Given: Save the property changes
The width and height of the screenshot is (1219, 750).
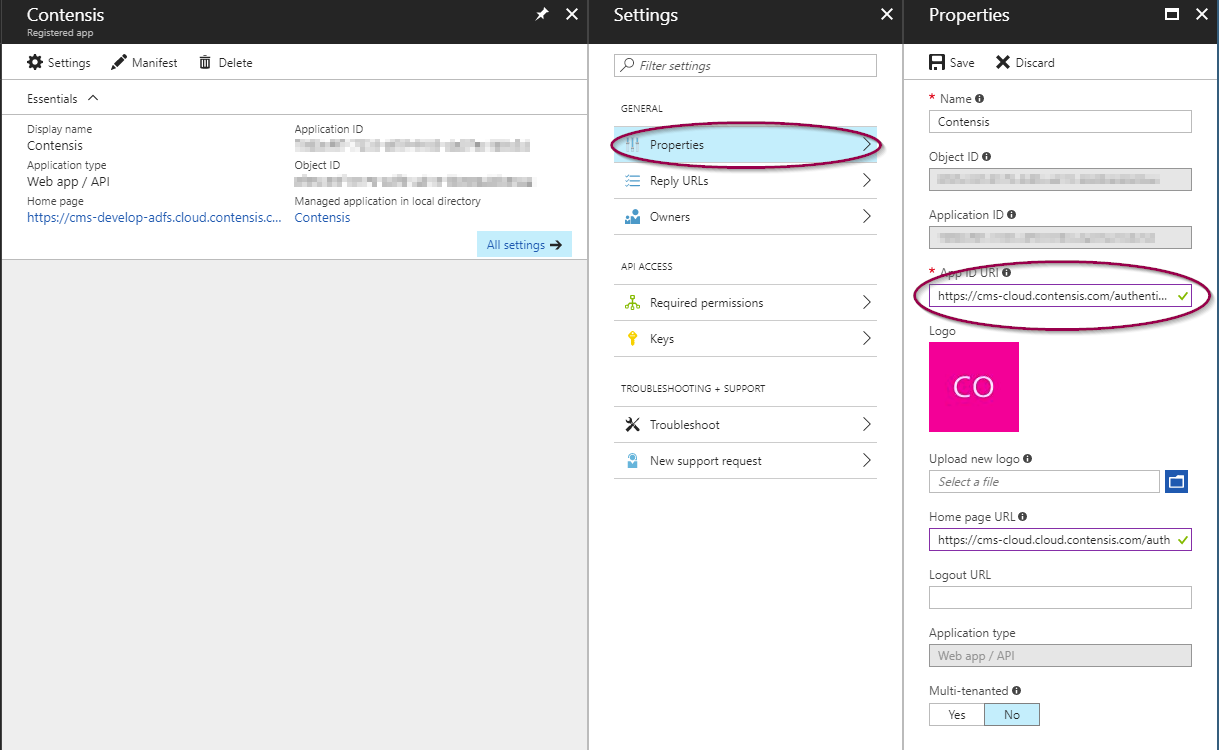Looking at the screenshot, I should click(952, 63).
